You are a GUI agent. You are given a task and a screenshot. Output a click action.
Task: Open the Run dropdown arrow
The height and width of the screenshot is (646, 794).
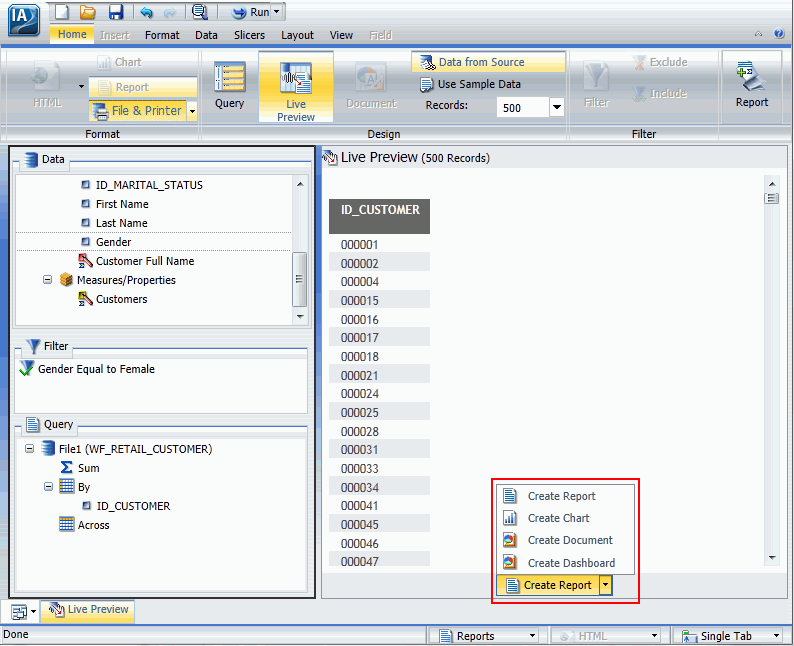(276, 12)
